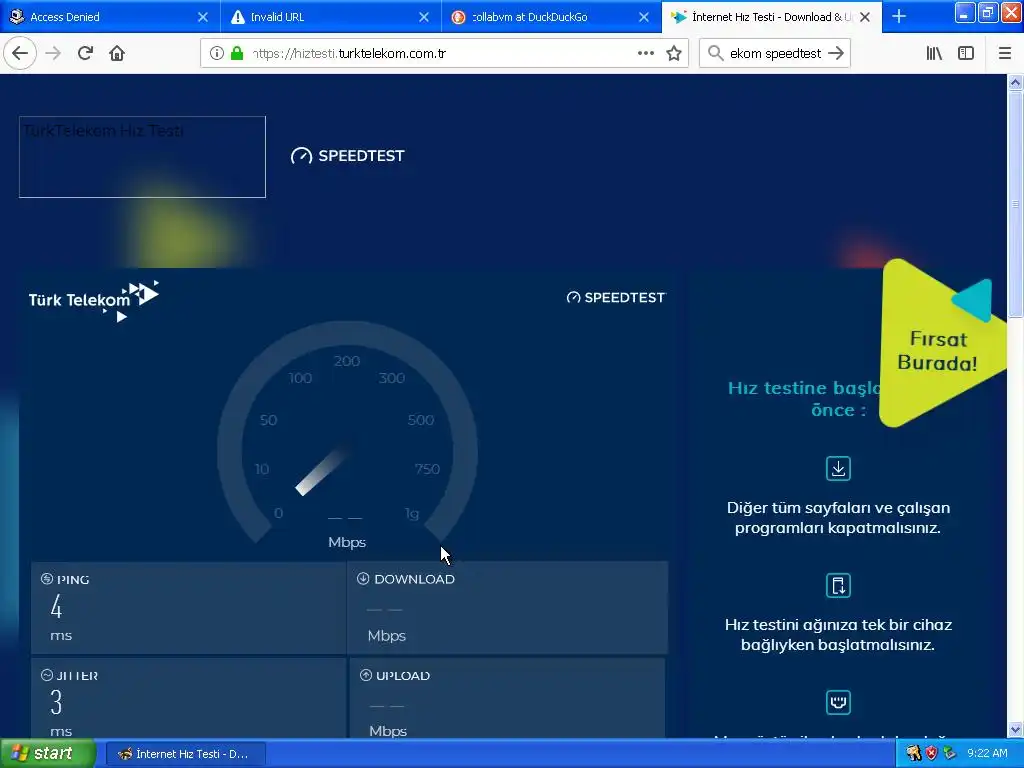Switch to the Access Denied tab
The image size is (1024, 768).
[x=110, y=17]
